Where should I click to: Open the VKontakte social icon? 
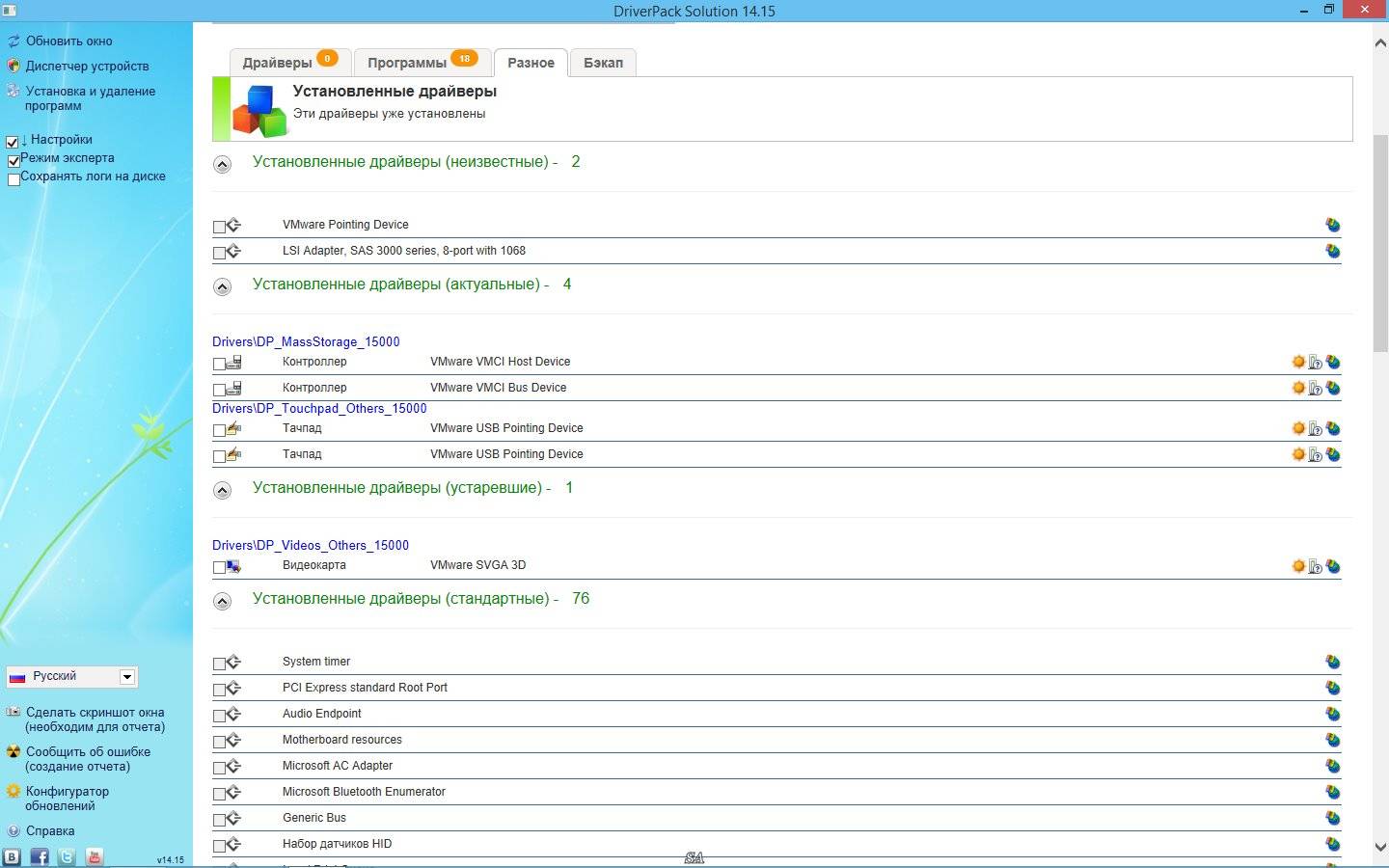[x=12, y=856]
